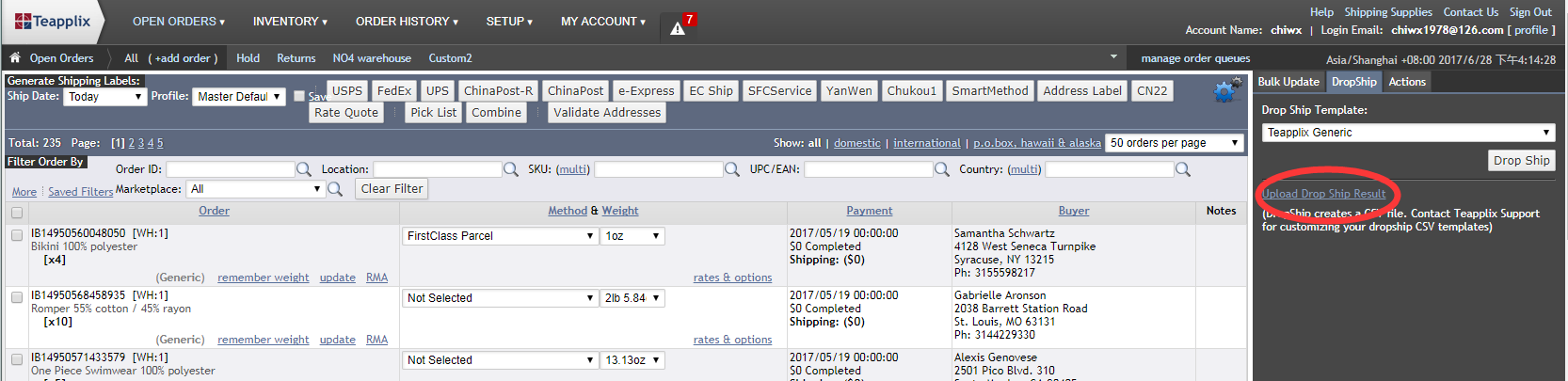Viewport: 1568px width, 381px height.
Task: Click the magnifier next to Marketplace dropdown
Action: (334, 189)
